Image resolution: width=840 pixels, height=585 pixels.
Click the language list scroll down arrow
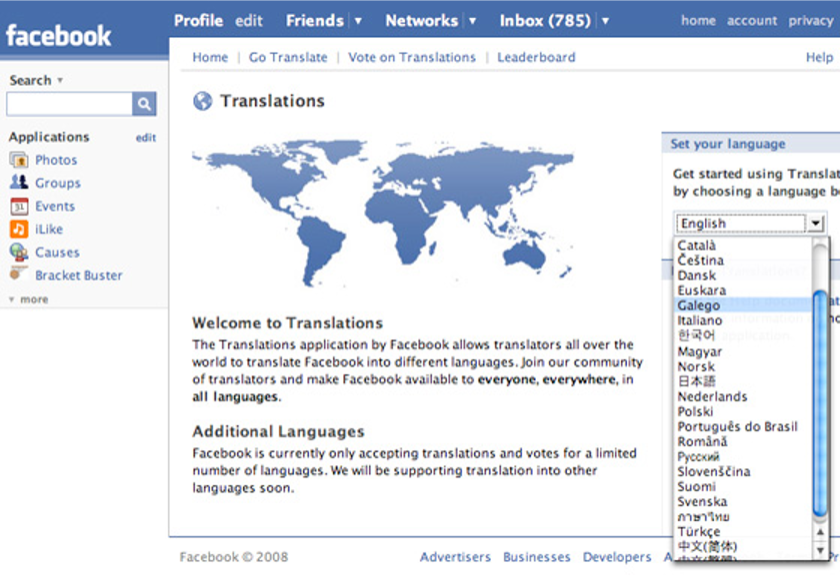pyautogui.click(x=820, y=550)
